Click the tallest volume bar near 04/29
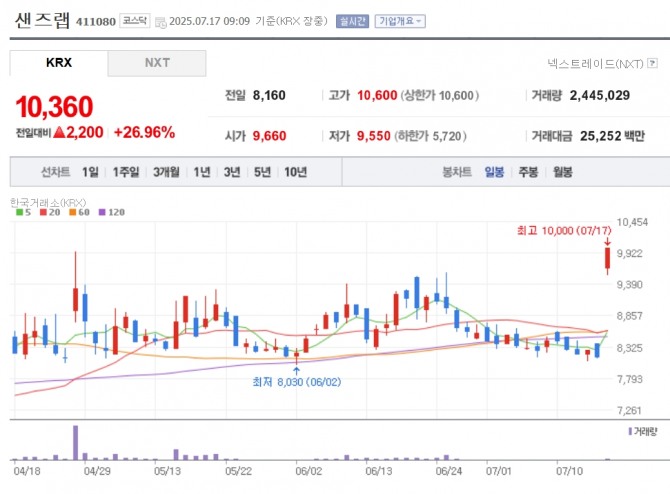The height and width of the screenshot is (494, 670). click(x=75, y=441)
